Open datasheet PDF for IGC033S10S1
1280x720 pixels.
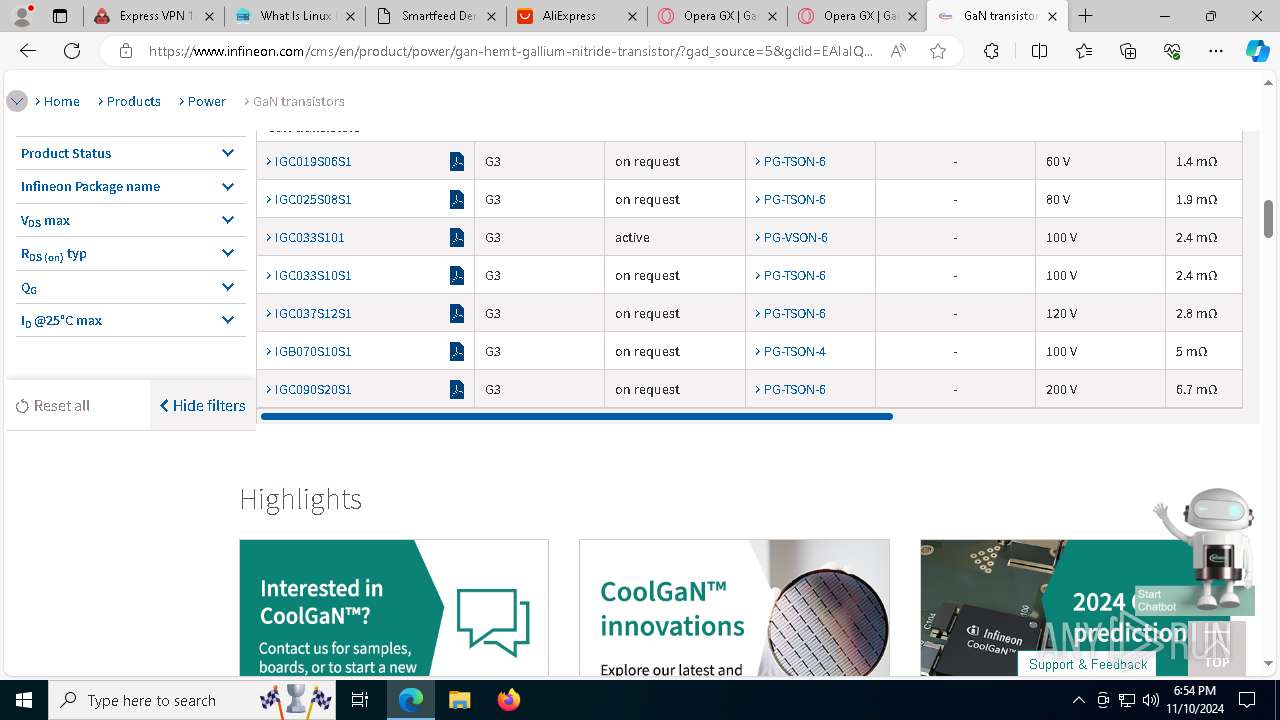(x=457, y=275)
